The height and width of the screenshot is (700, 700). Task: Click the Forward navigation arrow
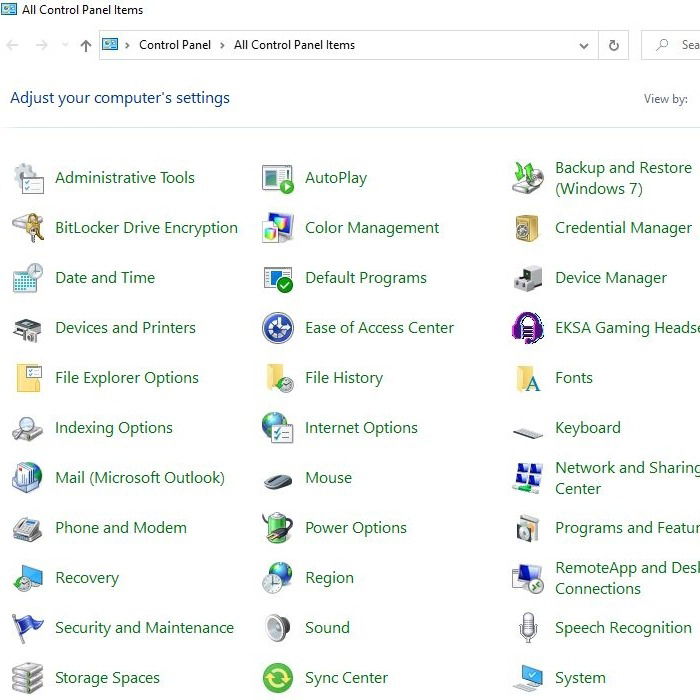(42, 45)
